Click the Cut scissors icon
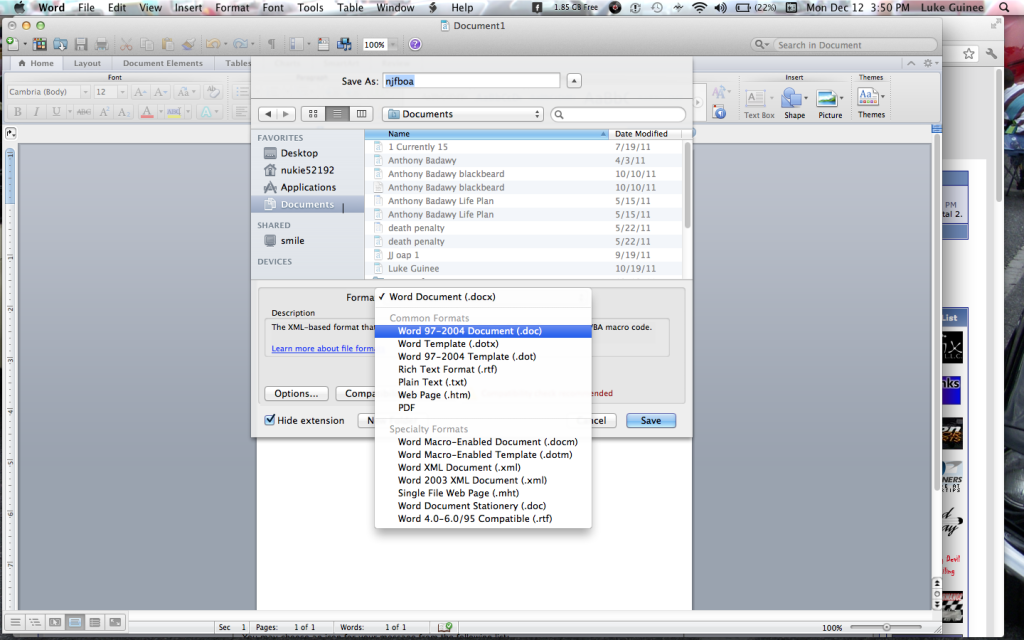This screenshot has height=640, width=1024. tap(126, 44)
